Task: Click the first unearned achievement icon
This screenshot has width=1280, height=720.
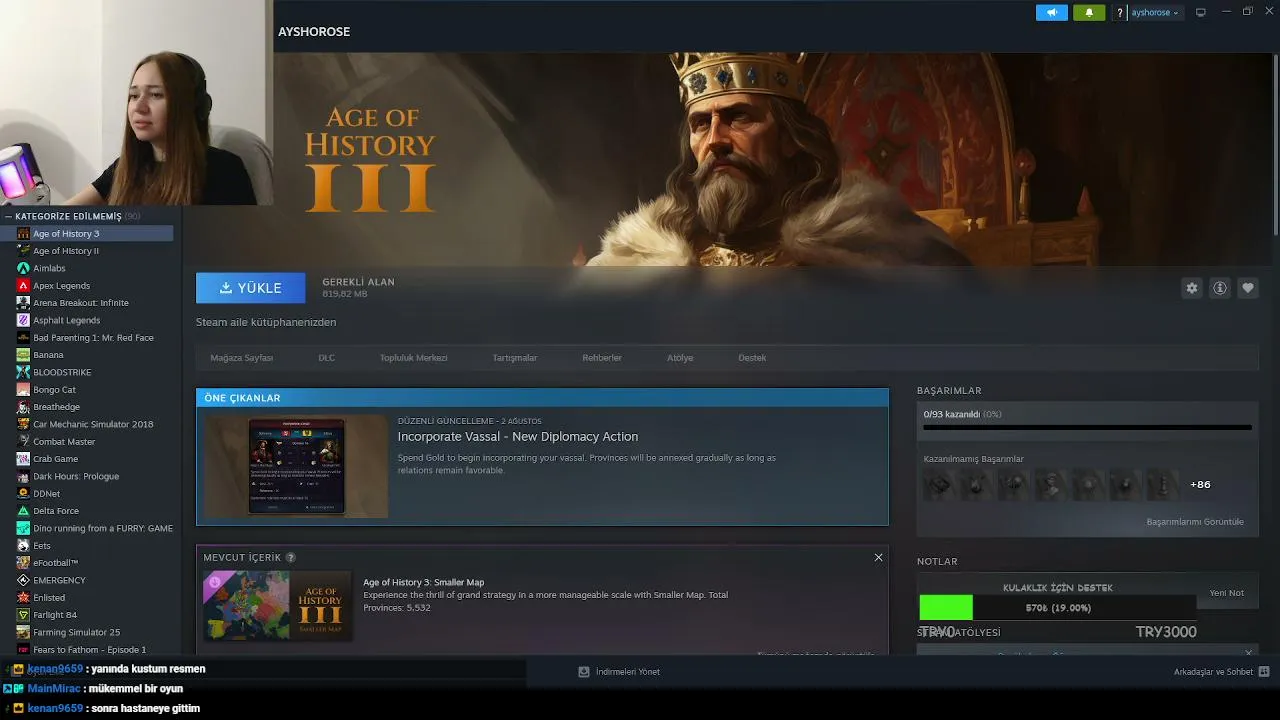Action: [938, 485]
